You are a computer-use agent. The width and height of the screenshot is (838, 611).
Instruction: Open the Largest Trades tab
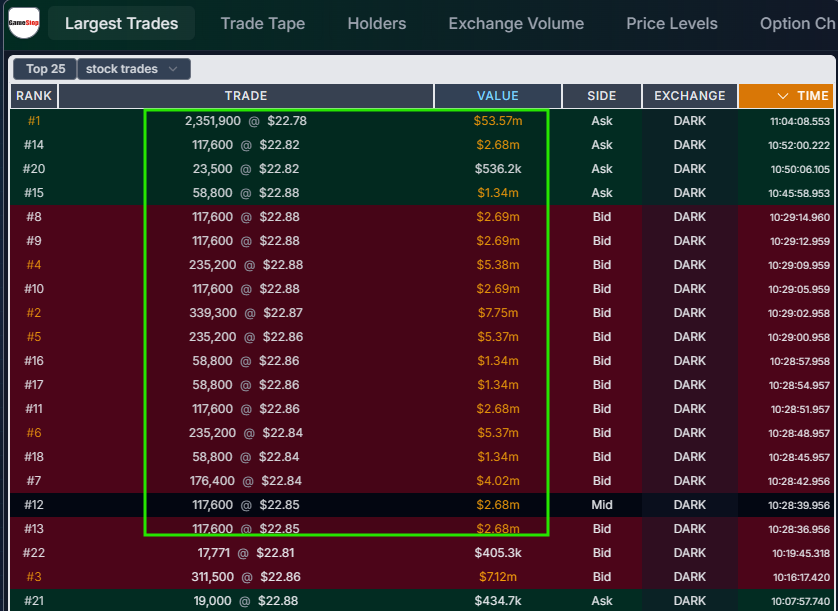pyautogui.click(x=121, y=24)
